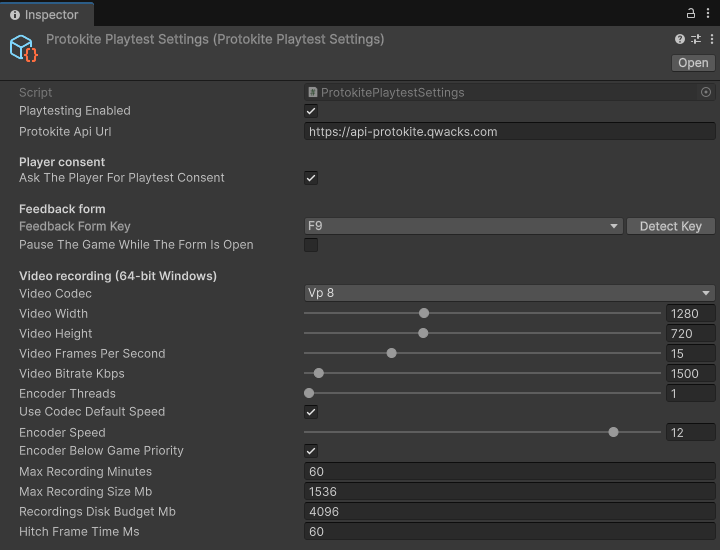Image resolution: width=720 pixels, height=550 pixels.
Task: Click the Encoder Speed value field 12
Action: click(x=691, y=432)
